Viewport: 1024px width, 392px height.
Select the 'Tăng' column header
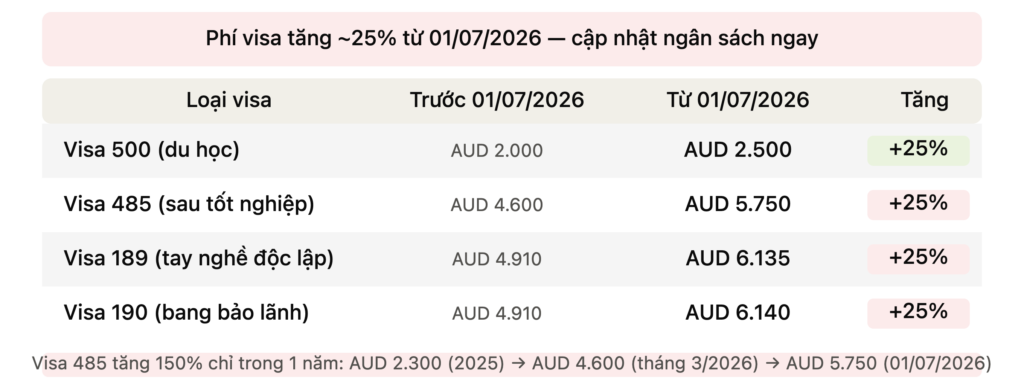pyautogui.click(x=924, y=100)
